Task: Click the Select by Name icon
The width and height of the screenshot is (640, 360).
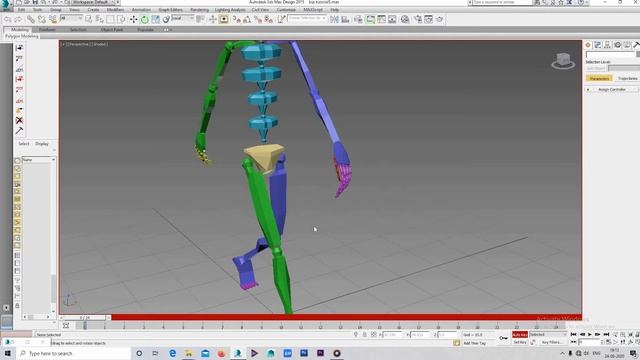Action: 99,19
